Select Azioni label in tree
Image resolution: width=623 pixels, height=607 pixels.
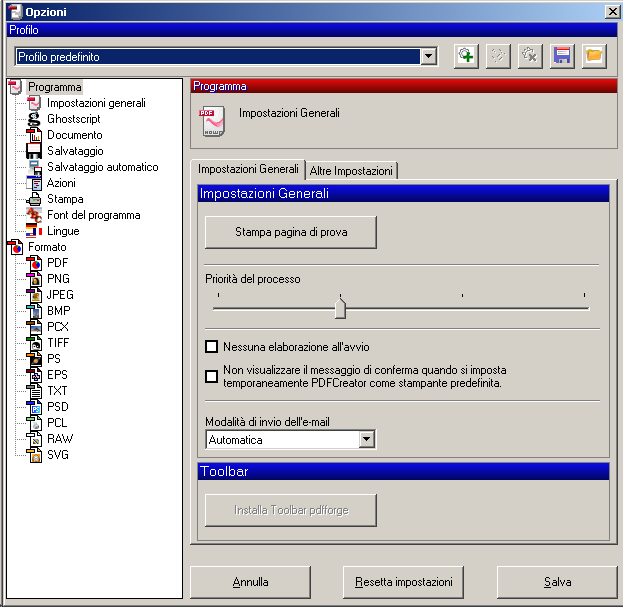coord(61,183)
